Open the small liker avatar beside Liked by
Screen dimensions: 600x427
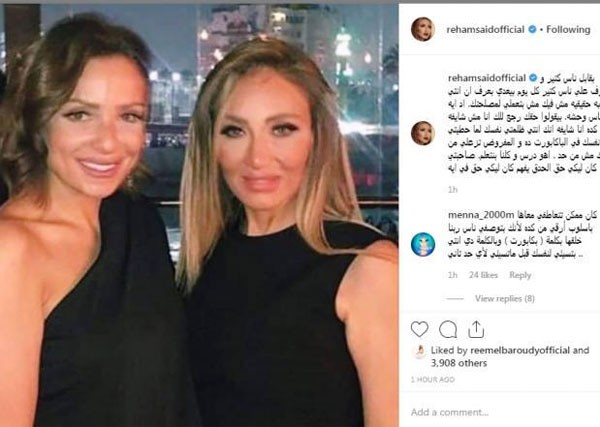pos(419,351)
